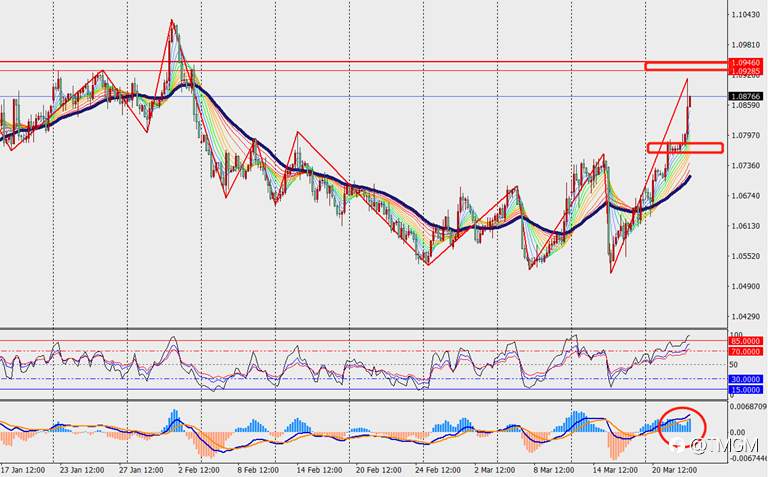Image resolution: width=768 pixels, height=477 pixels.
Task: Click the 20 Mar 12:00 time axis label
Action: (x=674, y=470)
